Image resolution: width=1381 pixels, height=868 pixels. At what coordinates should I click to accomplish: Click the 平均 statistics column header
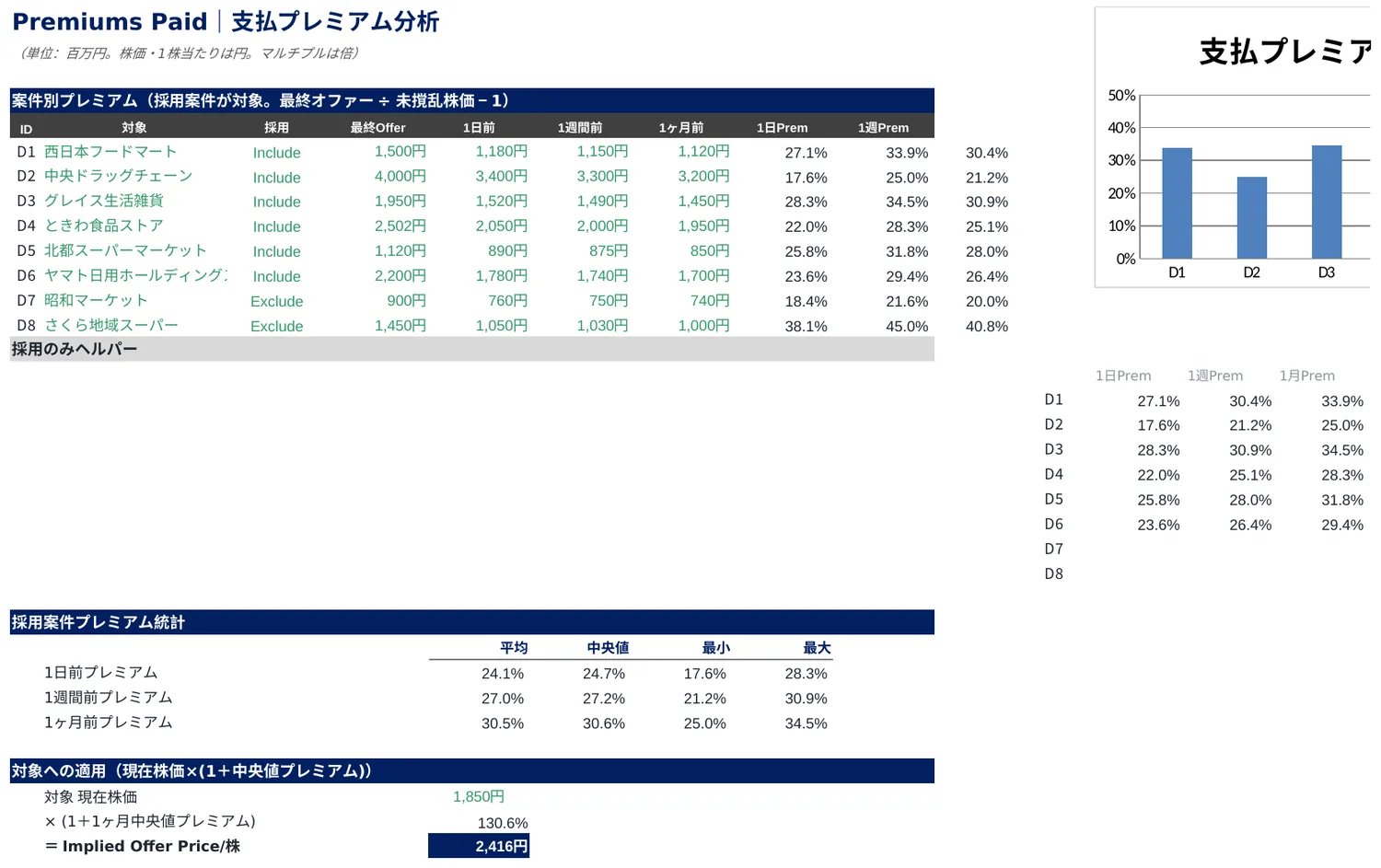pyautogui.click(x=514, y=648)
